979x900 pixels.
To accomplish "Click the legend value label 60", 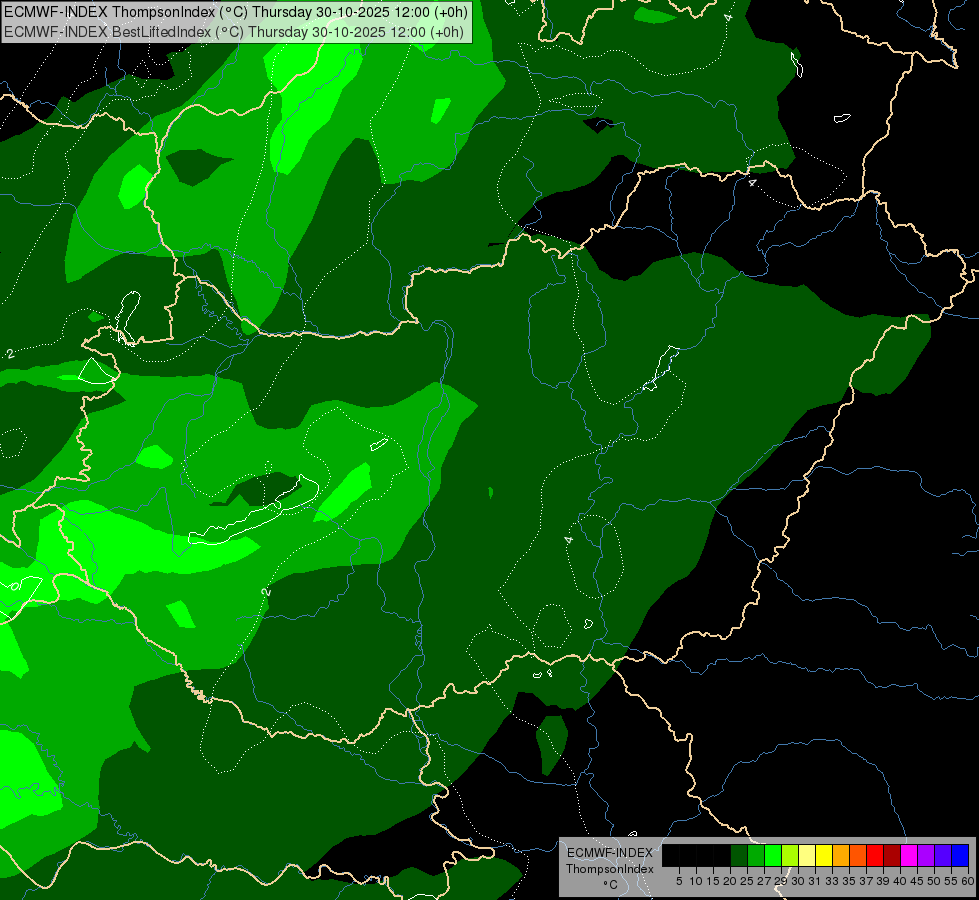I will 968,881.
